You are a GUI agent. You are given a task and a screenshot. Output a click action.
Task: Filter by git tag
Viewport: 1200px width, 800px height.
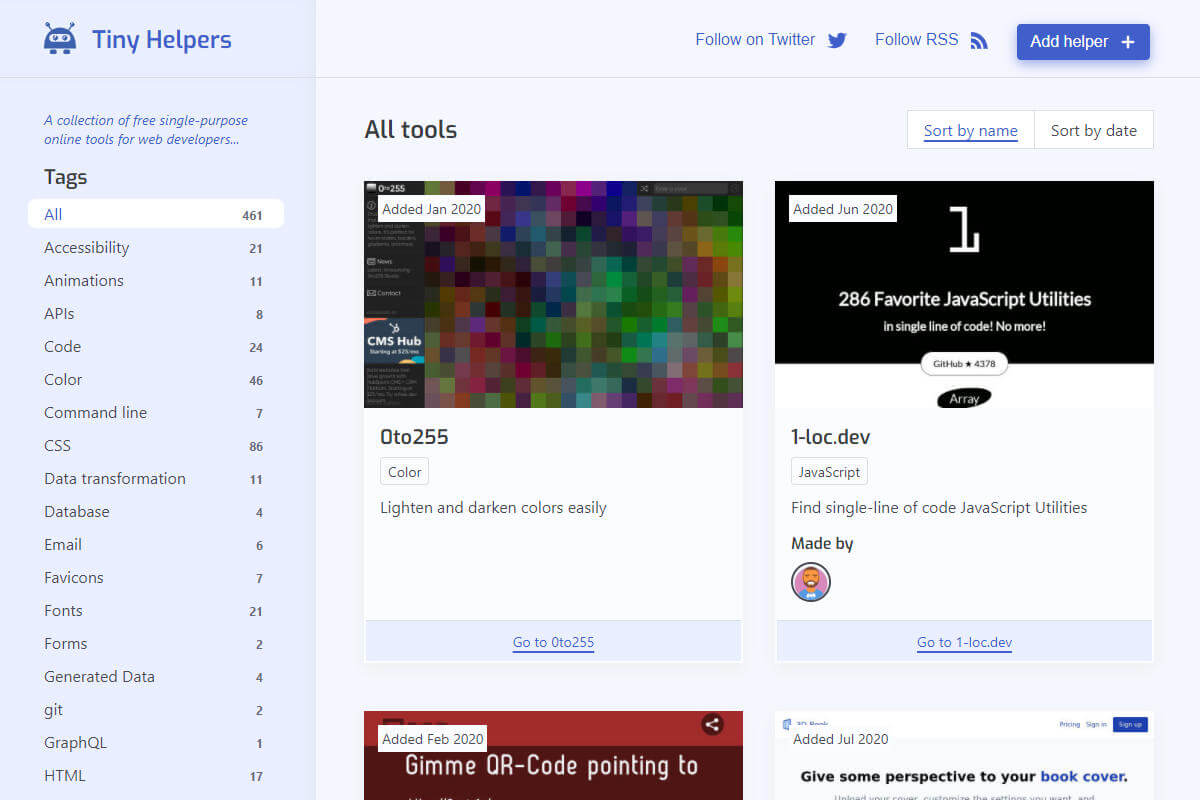156,710
